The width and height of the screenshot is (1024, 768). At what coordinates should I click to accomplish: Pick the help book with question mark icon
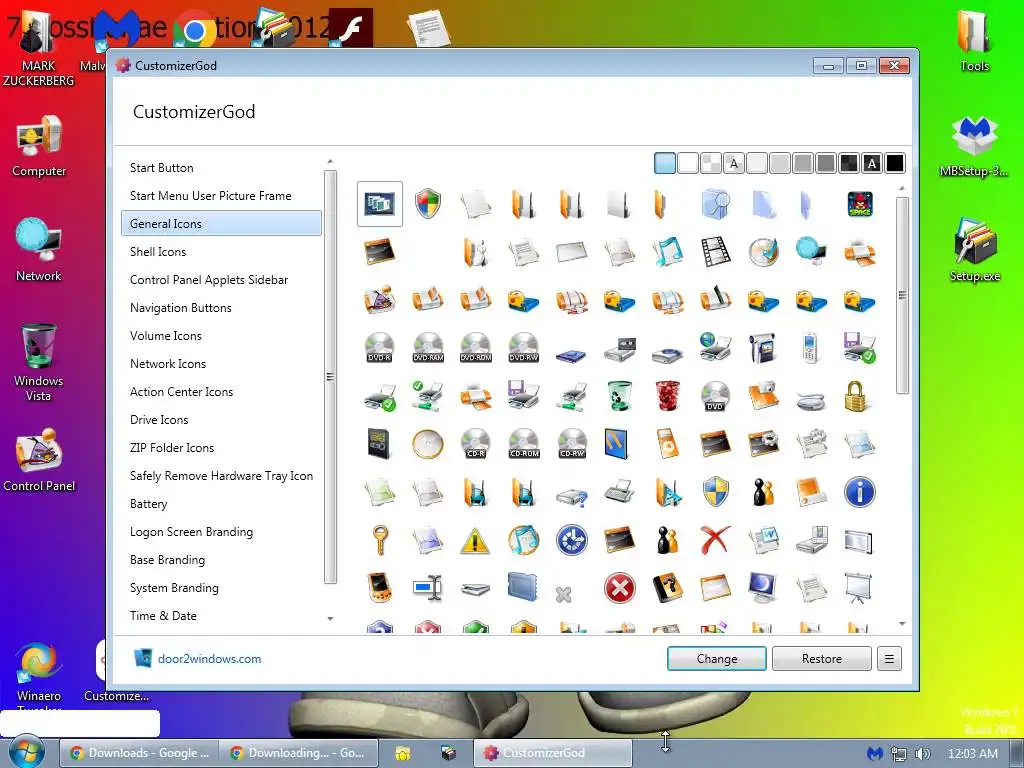tap(667, 588)
